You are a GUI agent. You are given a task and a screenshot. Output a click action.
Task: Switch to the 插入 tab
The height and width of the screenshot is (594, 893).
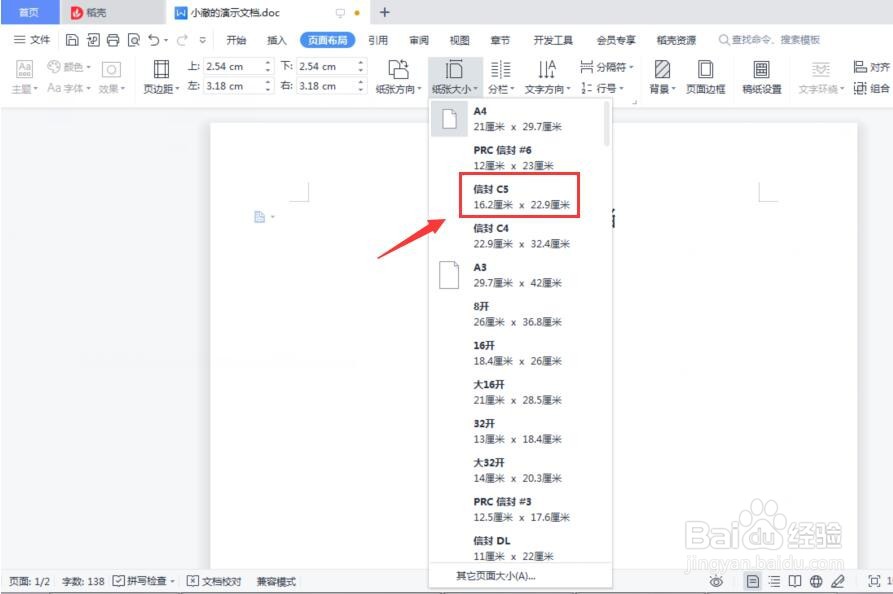276,40
